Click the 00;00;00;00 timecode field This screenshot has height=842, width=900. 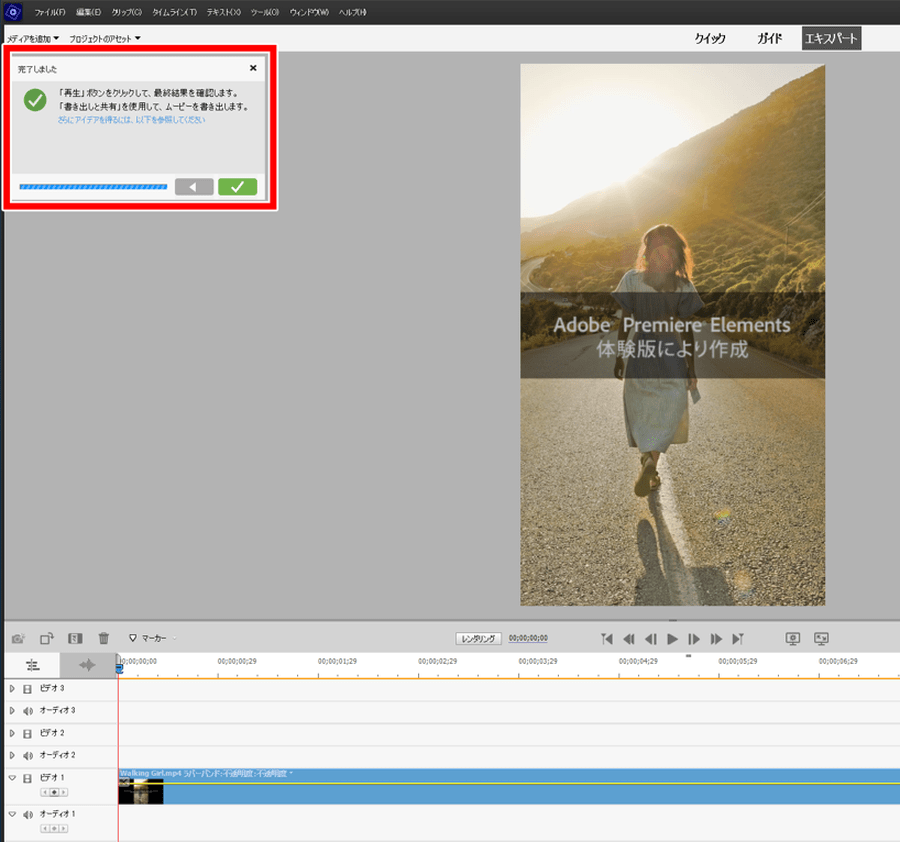(x=528, y=638)
